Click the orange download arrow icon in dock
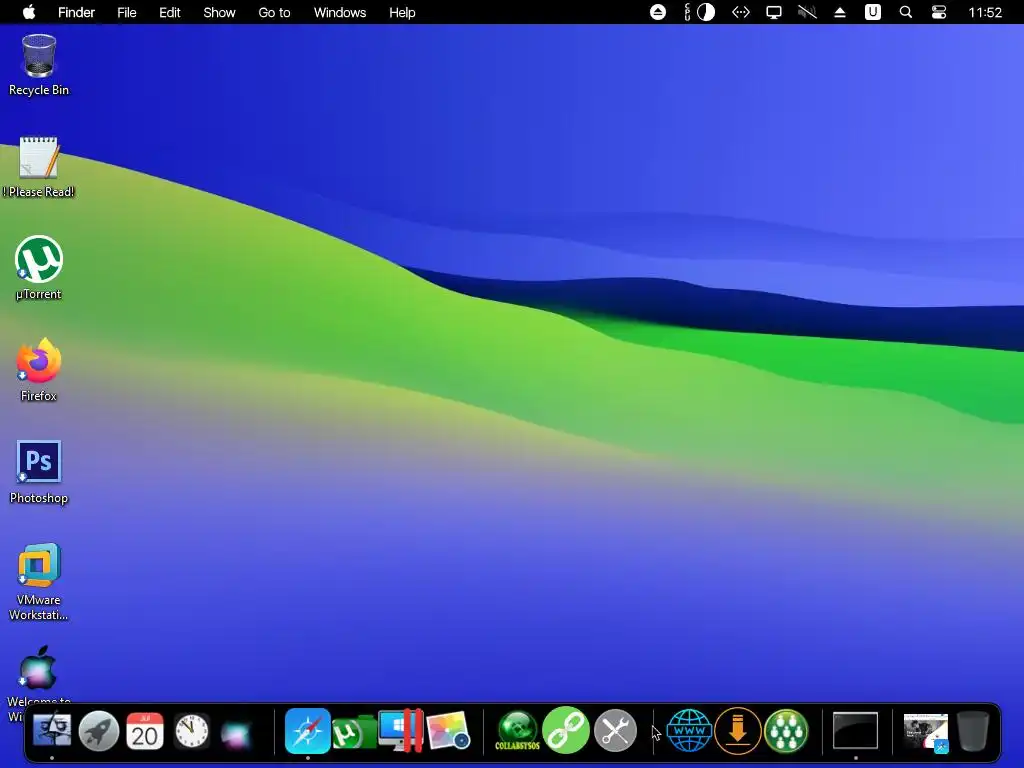Viewport: 1024px width, 768px height. pos(738,731)
